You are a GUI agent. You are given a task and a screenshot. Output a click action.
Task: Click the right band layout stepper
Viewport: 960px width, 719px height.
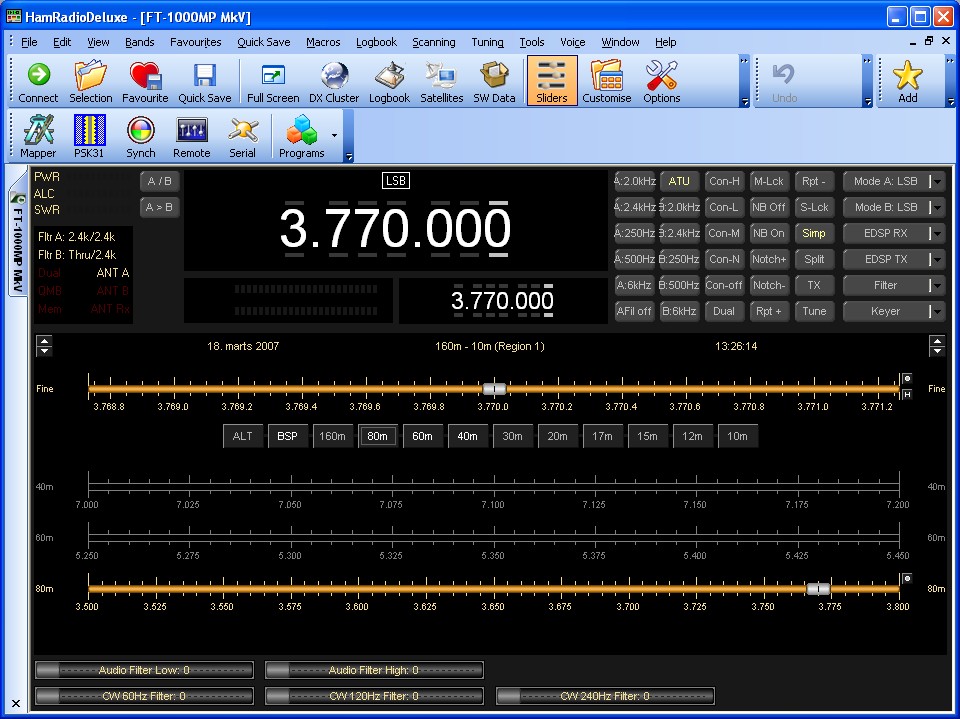coord(937,346)
